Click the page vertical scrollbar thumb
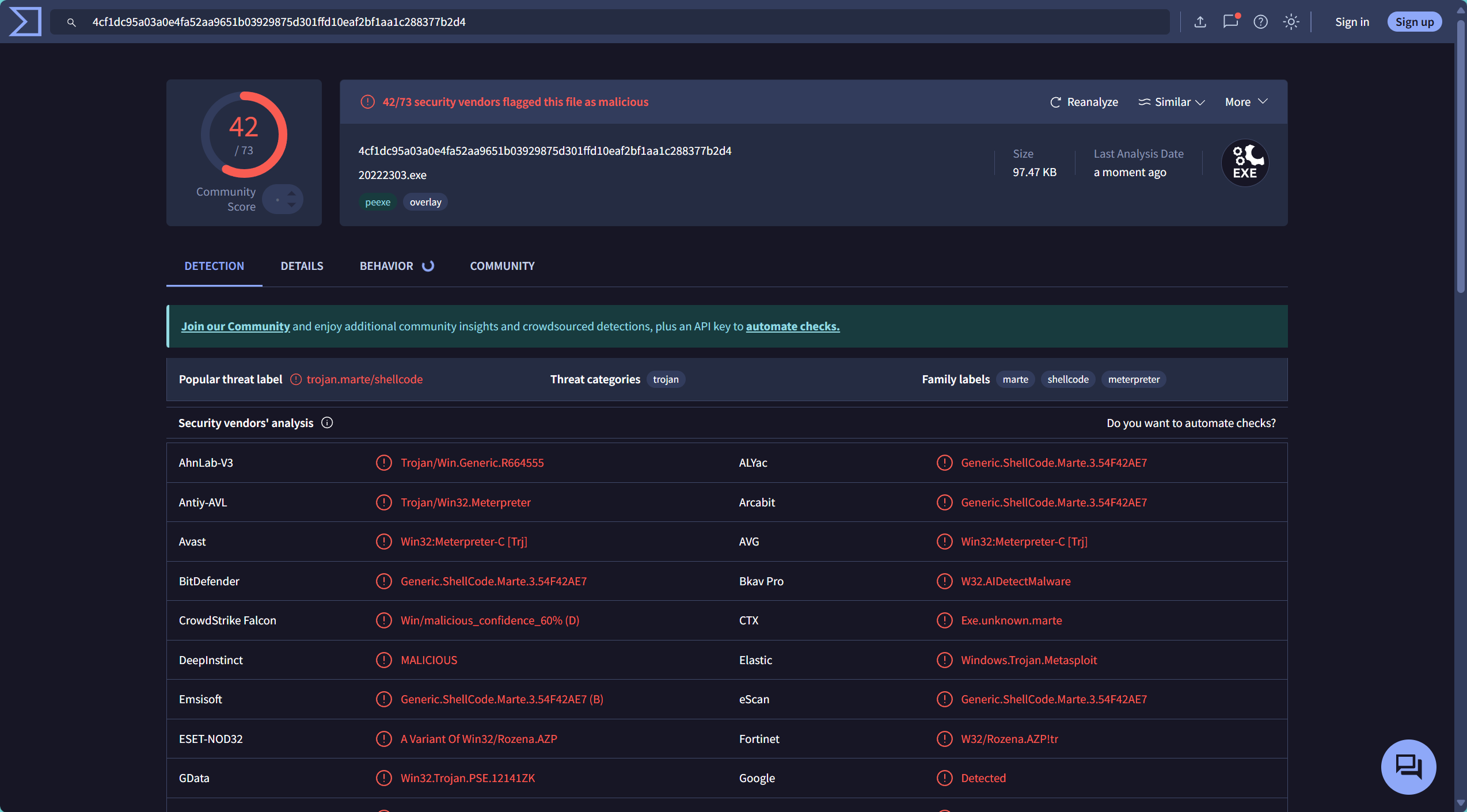Viewport: 1467px width, 812px height. pos(1461,157)
